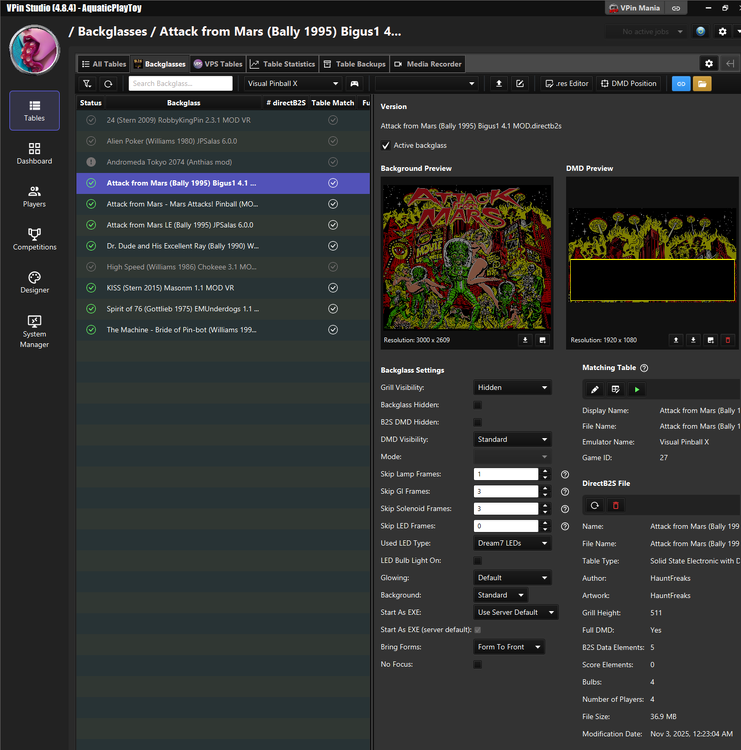Open System Manager in sidebar
Viewport: 741px width, 750px height.
[34, 331]
